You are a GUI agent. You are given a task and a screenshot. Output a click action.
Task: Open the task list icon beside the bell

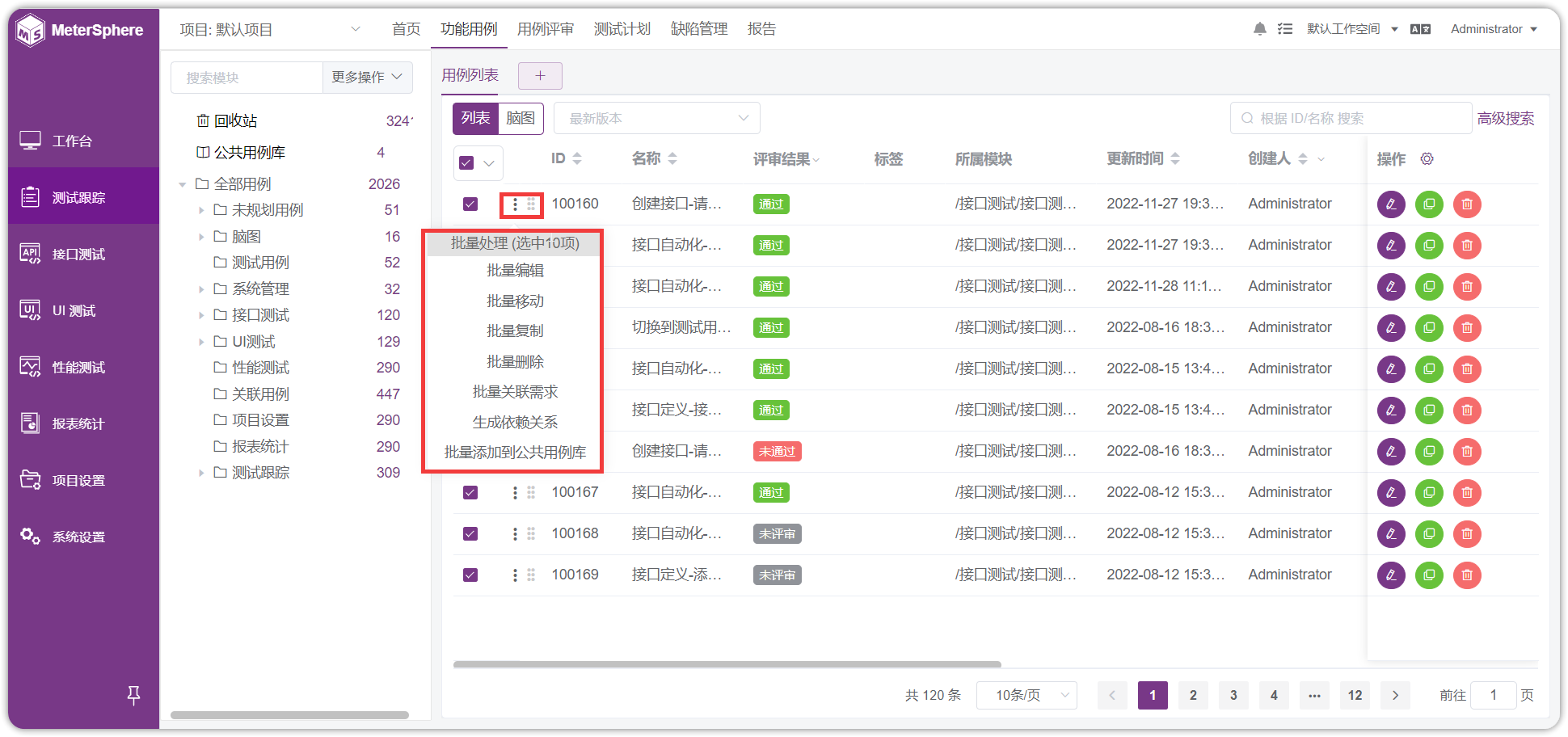tap(1285, 29)
